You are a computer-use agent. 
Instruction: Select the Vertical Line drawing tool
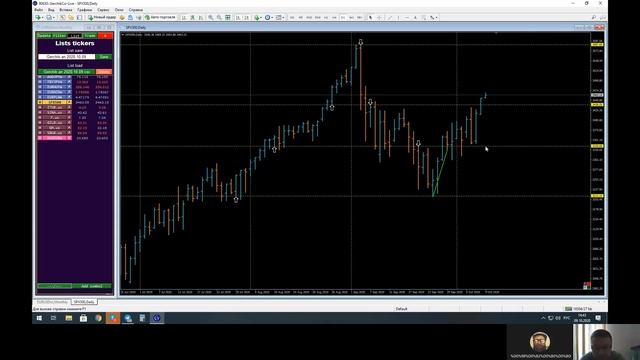[x=398, y=18]
